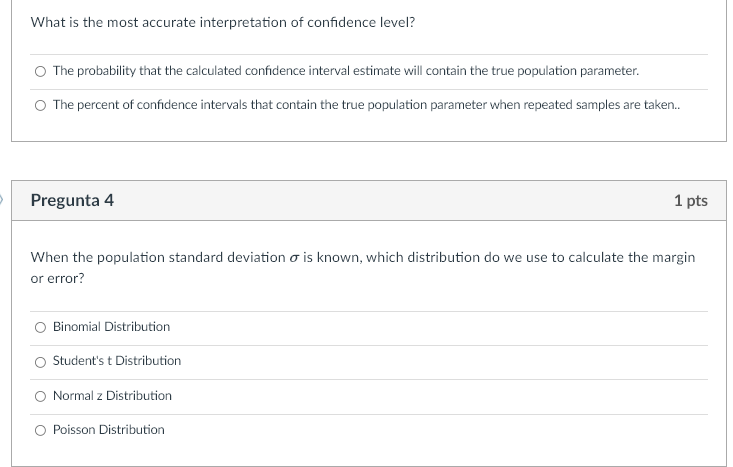The width and height of the screenshot is (733, 467).
Task: Click the 'The probability that the calculated' answer text
Action: 346,71
